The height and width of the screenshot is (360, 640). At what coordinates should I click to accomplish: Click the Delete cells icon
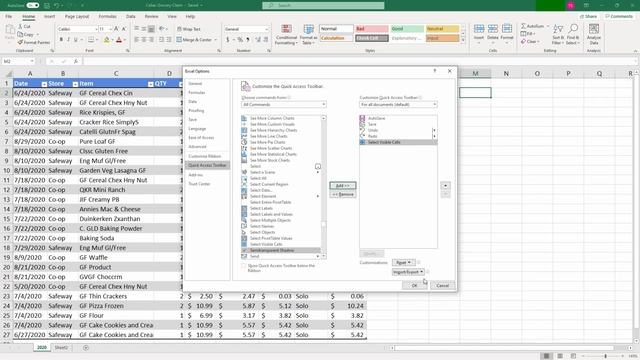coord(493,29)
